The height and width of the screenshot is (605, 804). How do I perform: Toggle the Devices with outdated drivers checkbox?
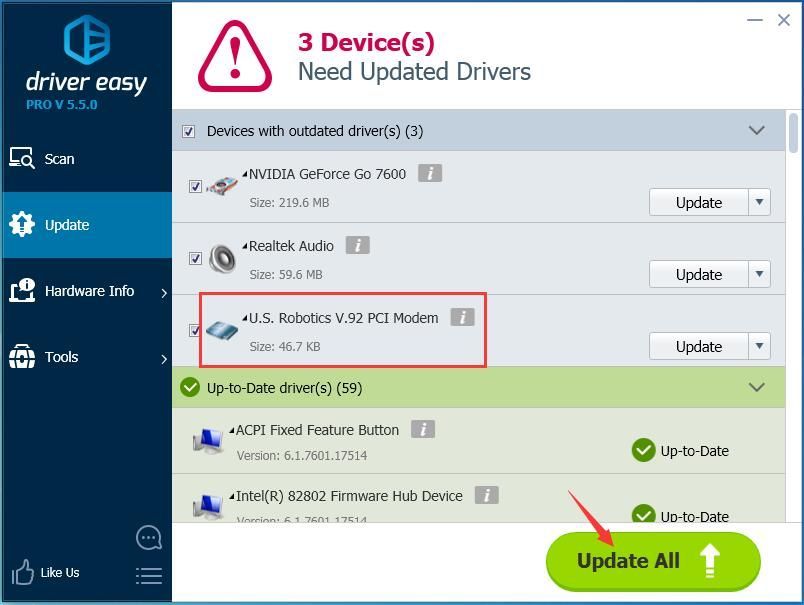tap(188, 131)
